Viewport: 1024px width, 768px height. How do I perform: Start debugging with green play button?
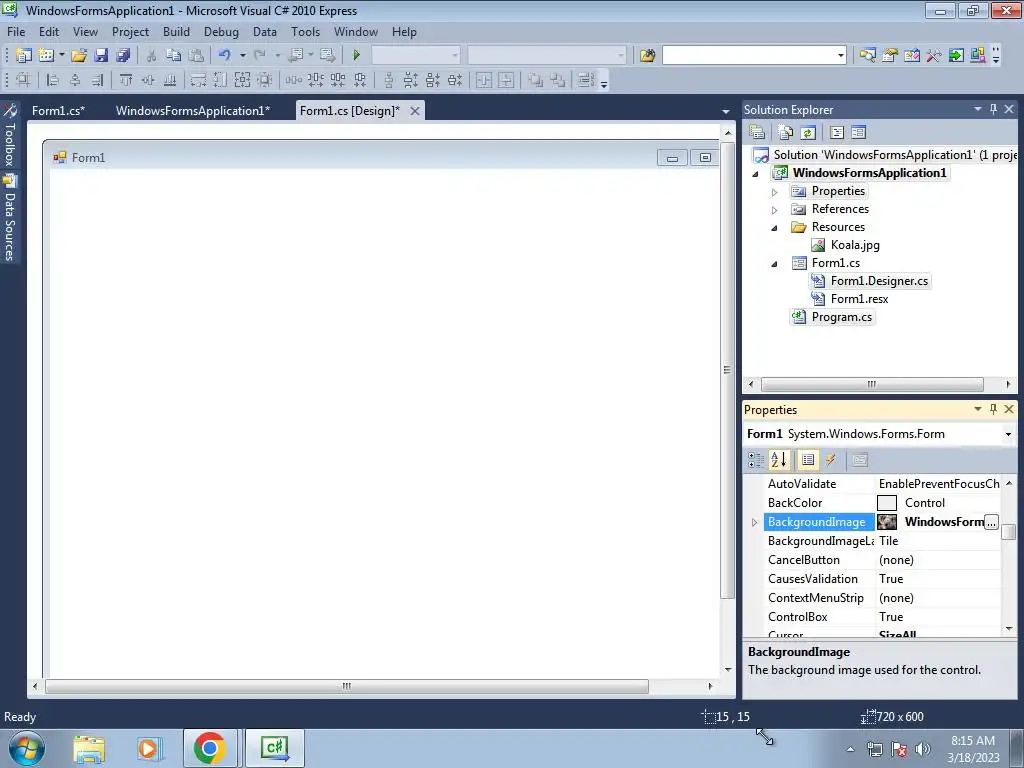point(357,56)
